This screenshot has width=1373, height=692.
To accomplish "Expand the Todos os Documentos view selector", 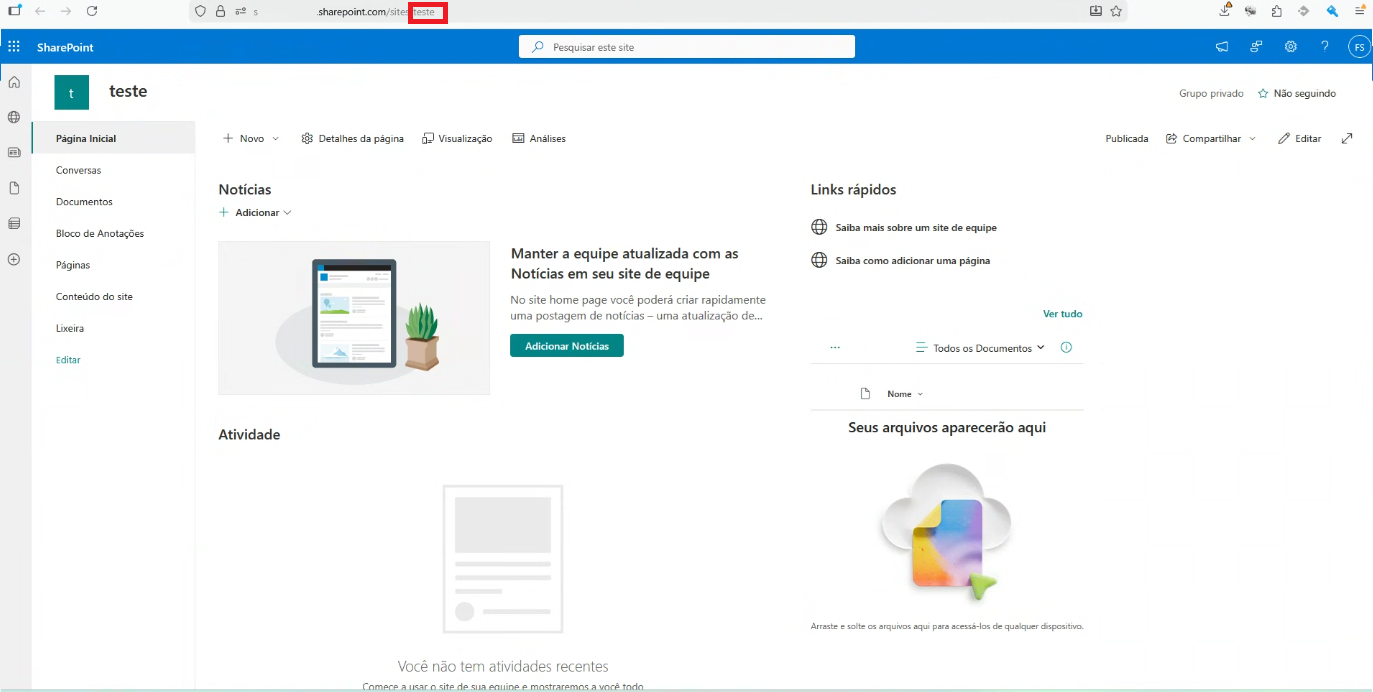I will 980,348.
